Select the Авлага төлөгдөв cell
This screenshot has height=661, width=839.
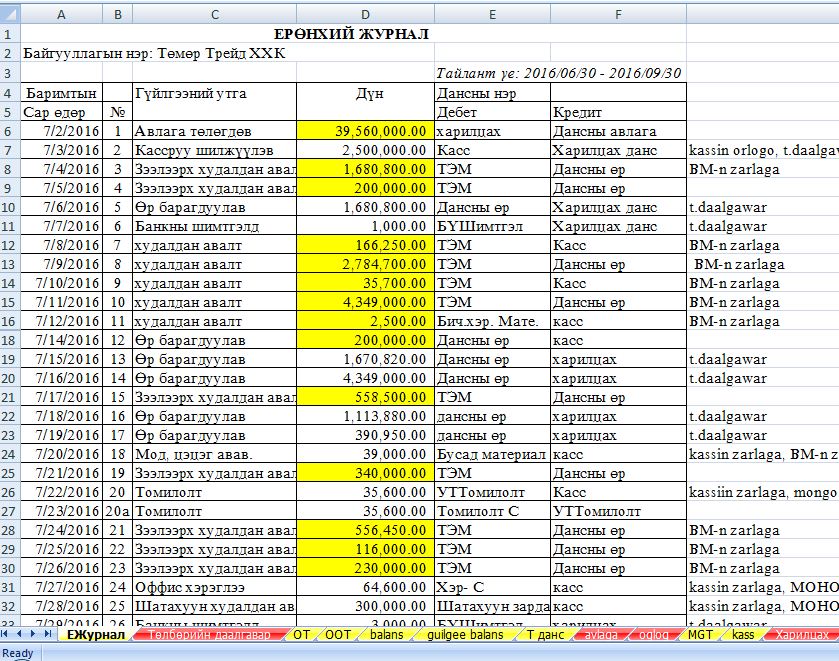[x=215, y=131]
